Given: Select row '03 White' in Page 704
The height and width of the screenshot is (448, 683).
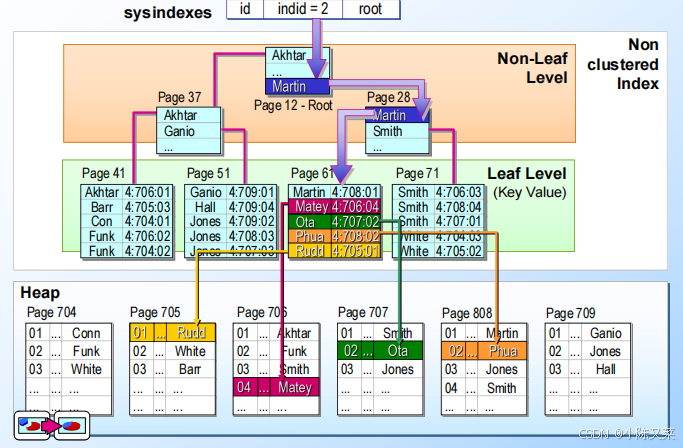Looking at the screenshot, I should 68,369.
